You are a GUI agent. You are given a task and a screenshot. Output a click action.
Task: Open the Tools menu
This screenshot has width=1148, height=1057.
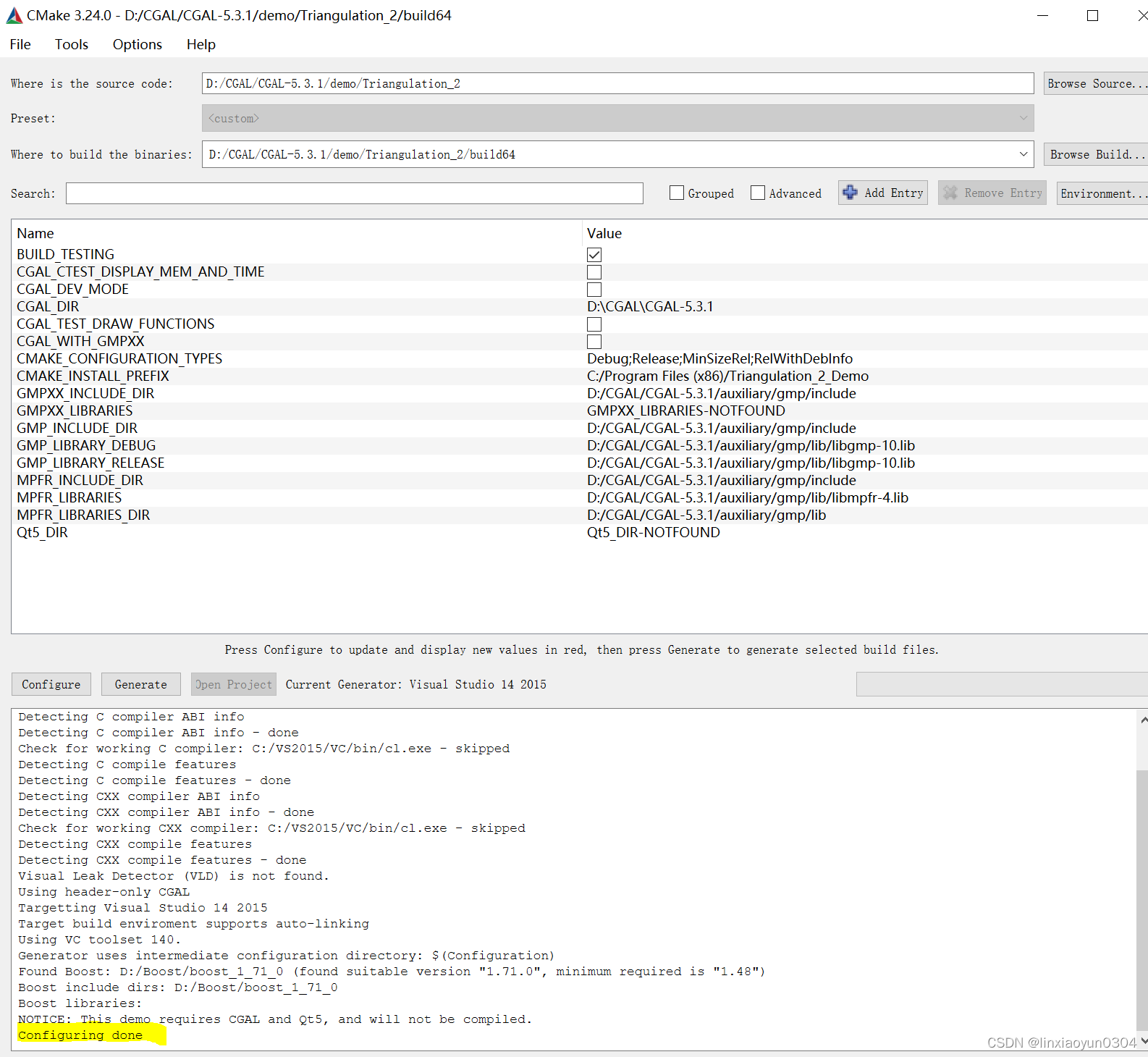[72, 44]
